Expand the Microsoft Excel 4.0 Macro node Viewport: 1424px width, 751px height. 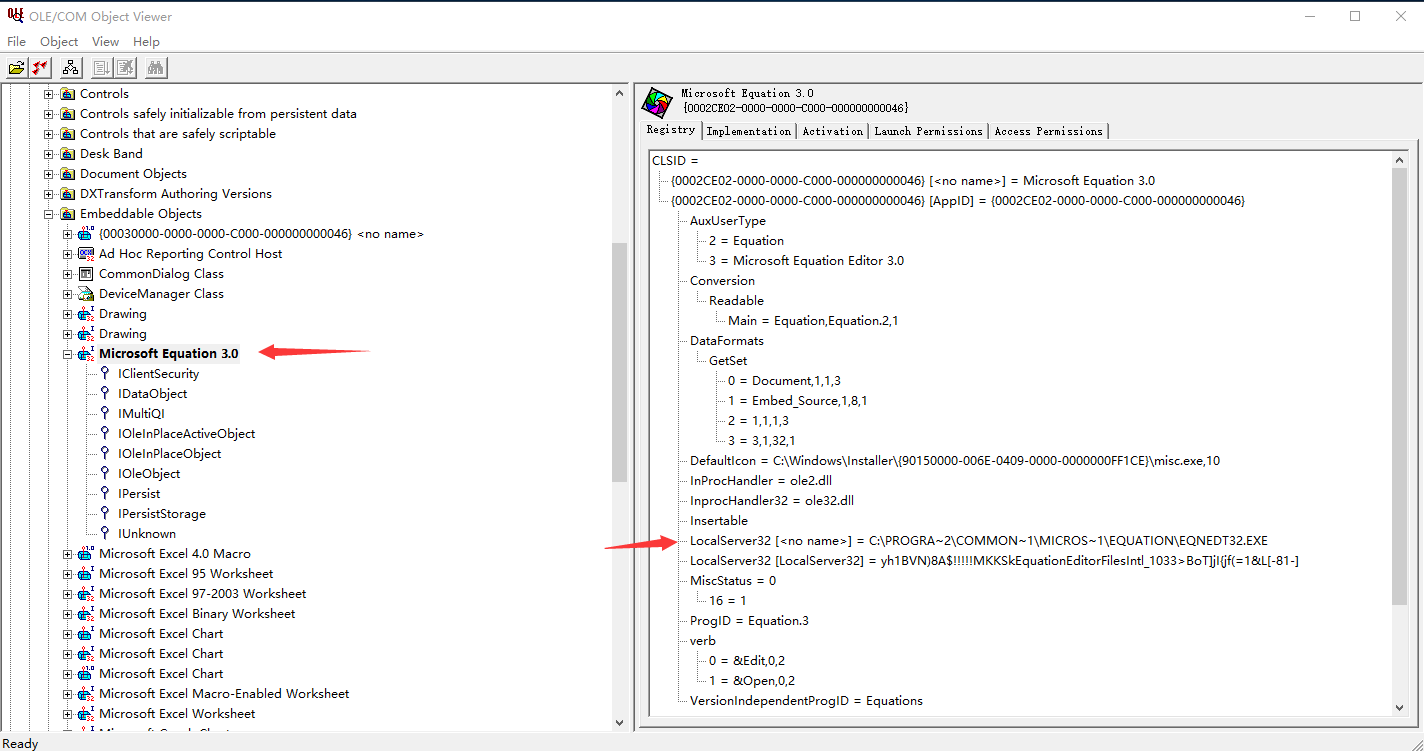tap(67, 554)
